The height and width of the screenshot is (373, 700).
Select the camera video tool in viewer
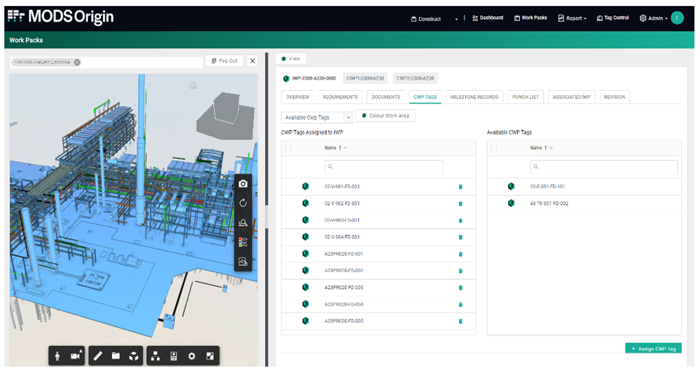tap(76, 356)
